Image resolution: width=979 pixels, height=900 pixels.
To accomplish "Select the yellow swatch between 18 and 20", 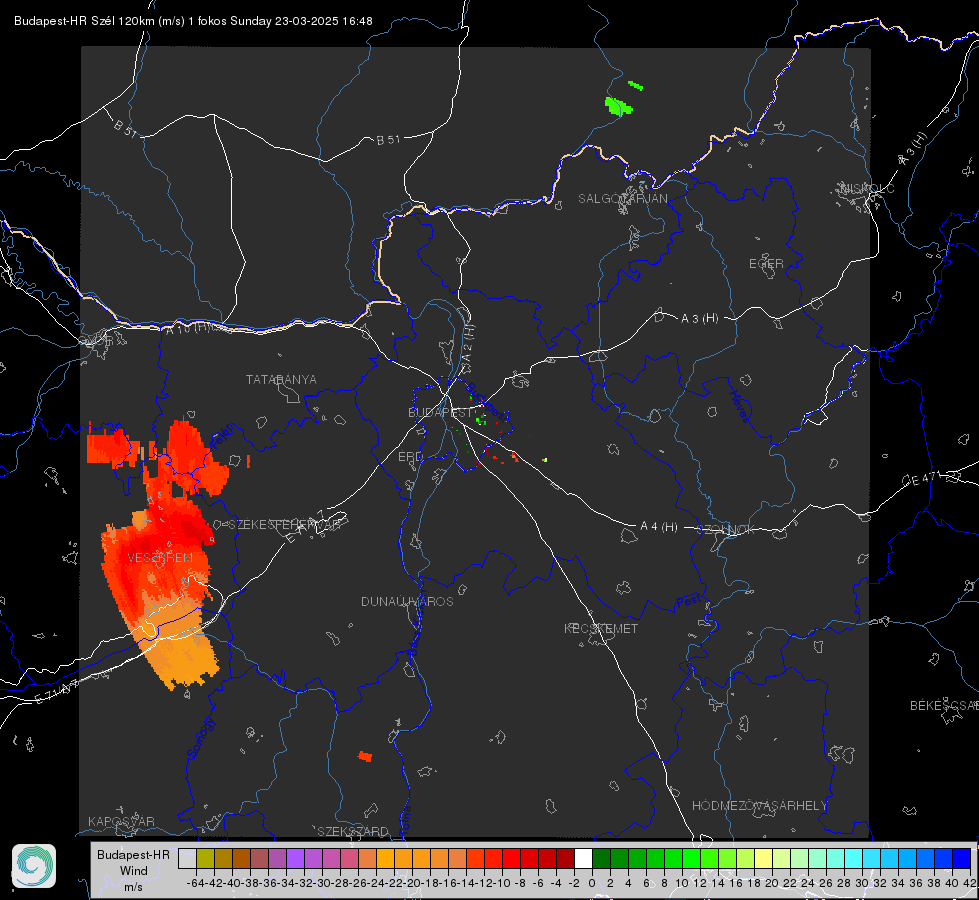I will click(x=763, y=858).
